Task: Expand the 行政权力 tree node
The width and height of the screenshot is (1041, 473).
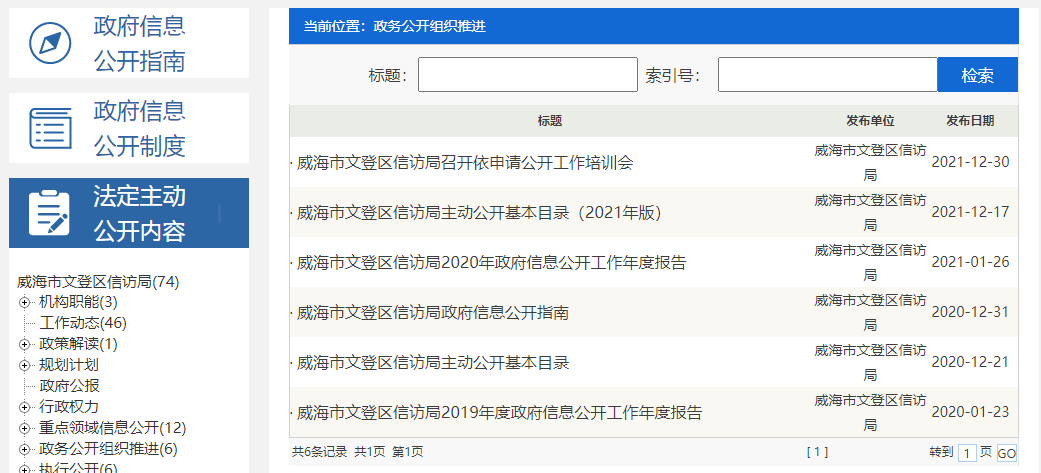Action: tap(24, 407)
